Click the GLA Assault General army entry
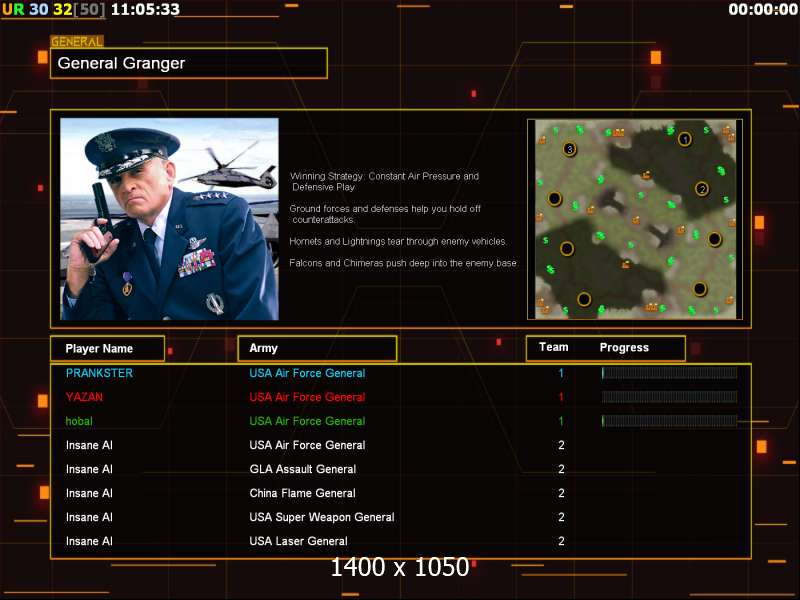800x600 pixels. click(x=303, y=469)
